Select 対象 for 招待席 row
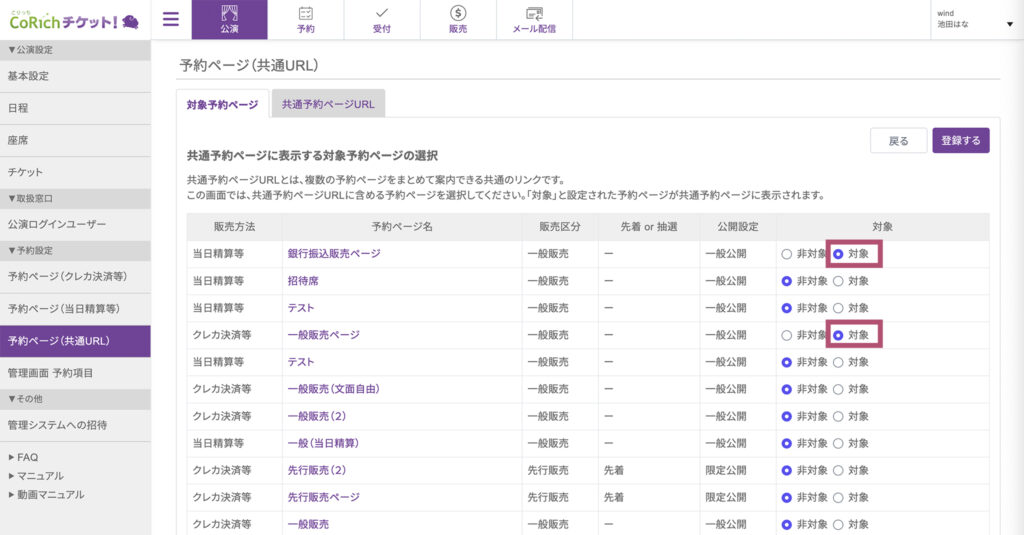The width and height of the screenshot is (1024, 535). [838, 281]
